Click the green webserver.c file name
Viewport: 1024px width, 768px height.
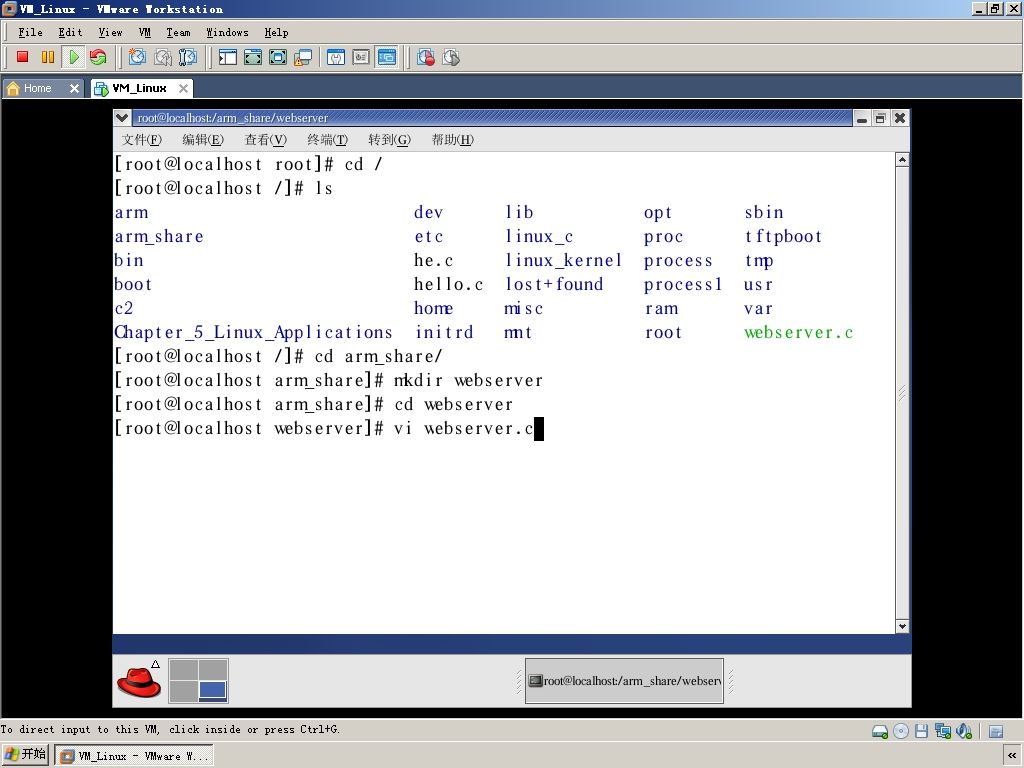(799, 332)
